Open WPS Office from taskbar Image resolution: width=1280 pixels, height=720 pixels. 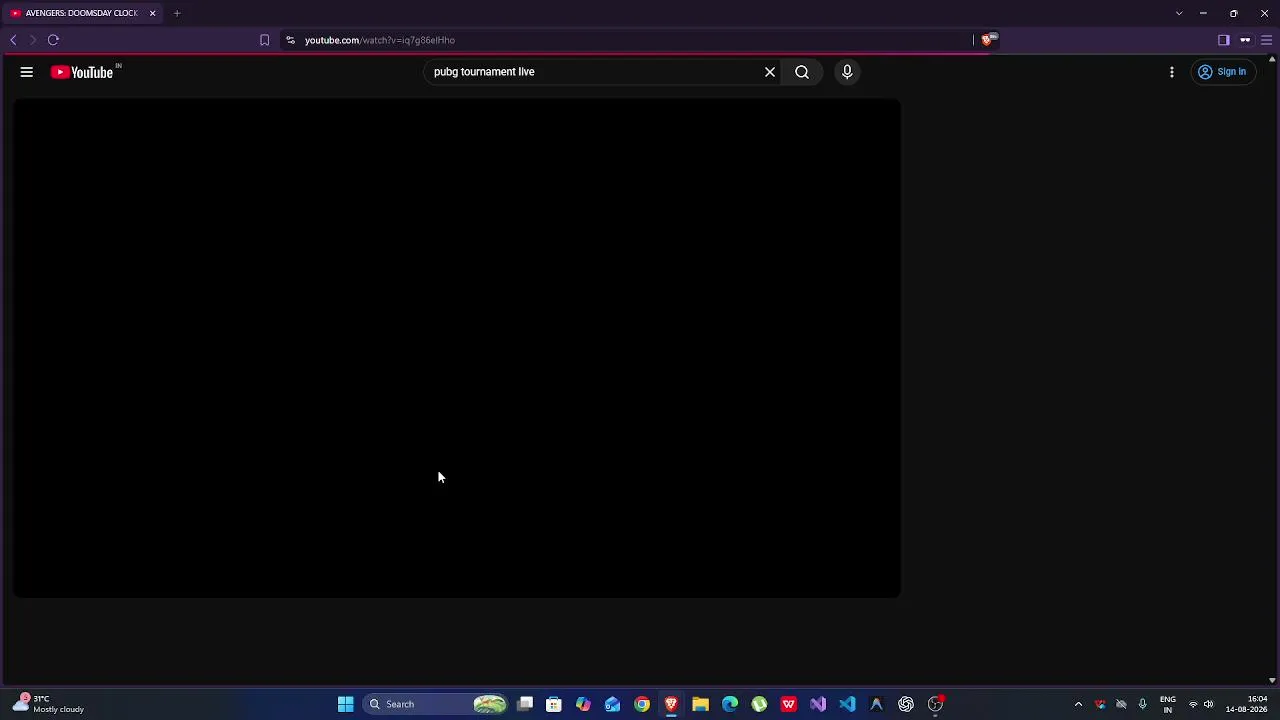[788, 704]
